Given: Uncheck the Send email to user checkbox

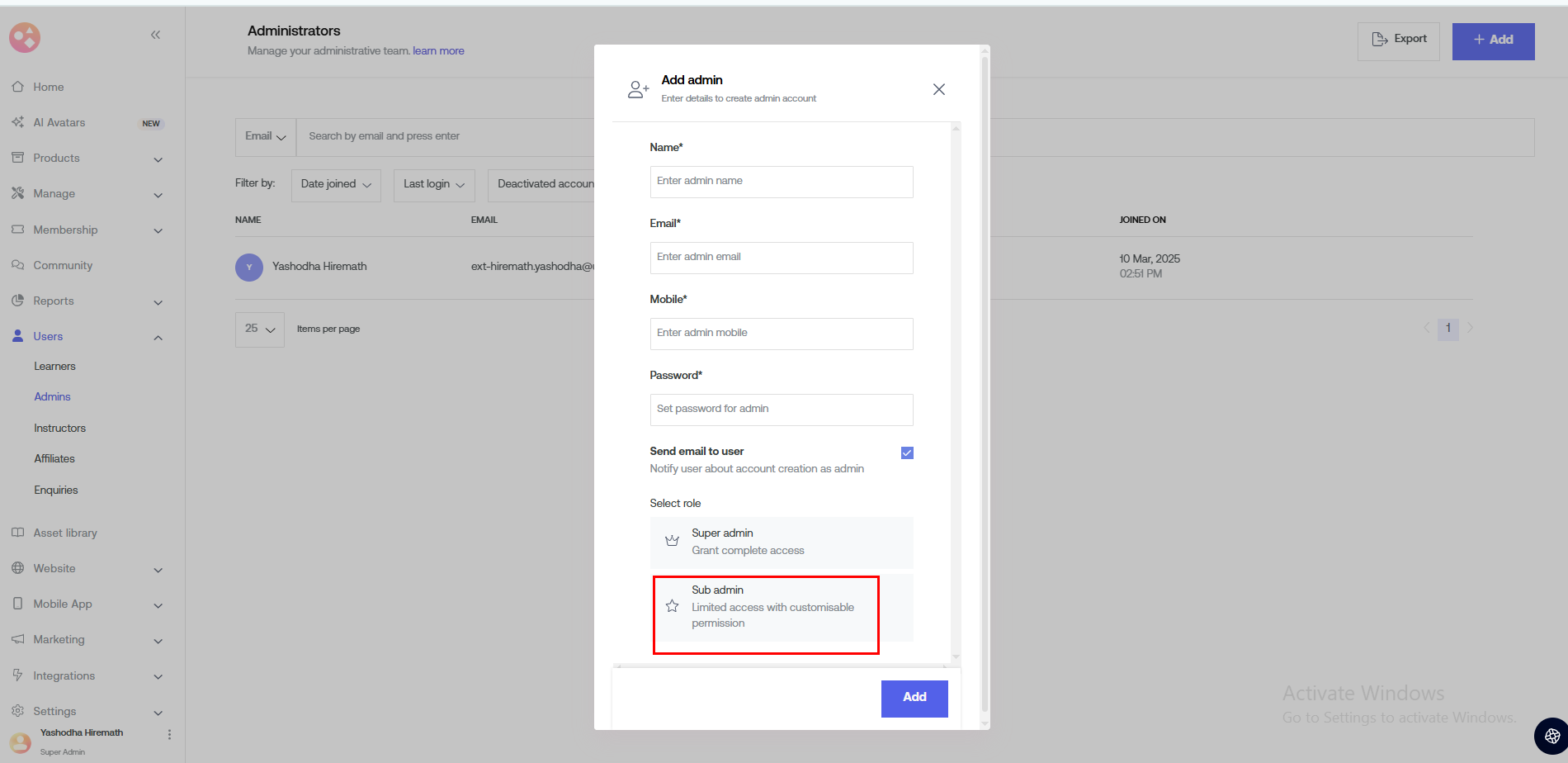Looking at the screenshot, I should tap(907, 453).
